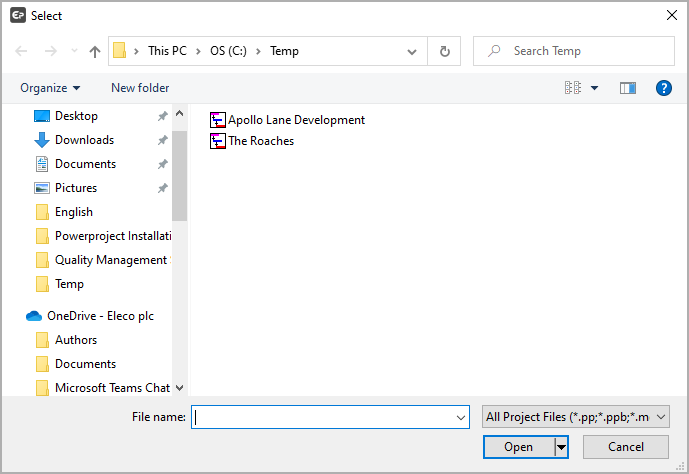Image resolution: width=689 pixels, height=474 pixels.
Task: Toggle the preview pane icon
Action: coord(628,88)
